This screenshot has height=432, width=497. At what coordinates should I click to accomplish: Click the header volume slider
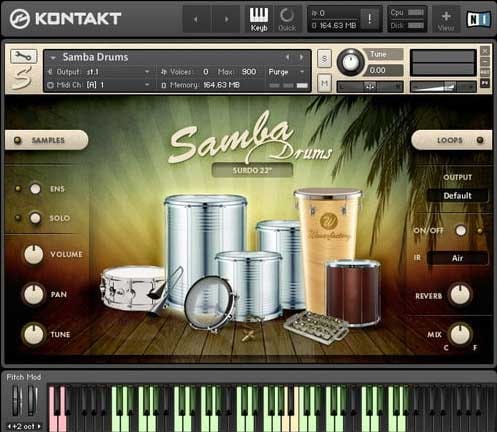tap(443, 87)
